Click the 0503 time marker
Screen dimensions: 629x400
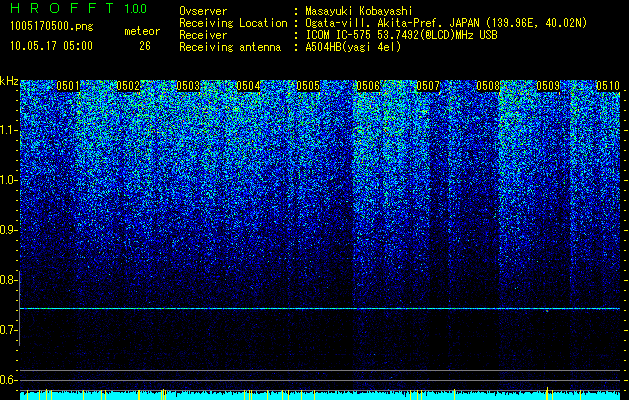click(x=188, y=86)
